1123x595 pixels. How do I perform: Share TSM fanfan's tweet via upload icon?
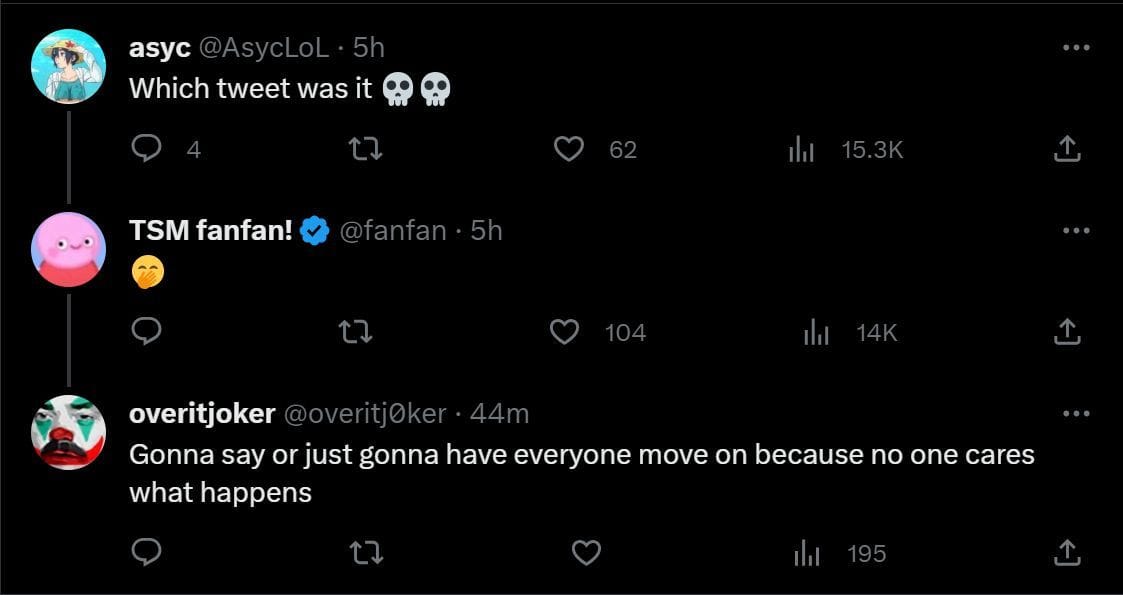click(x=1067, y=332)
